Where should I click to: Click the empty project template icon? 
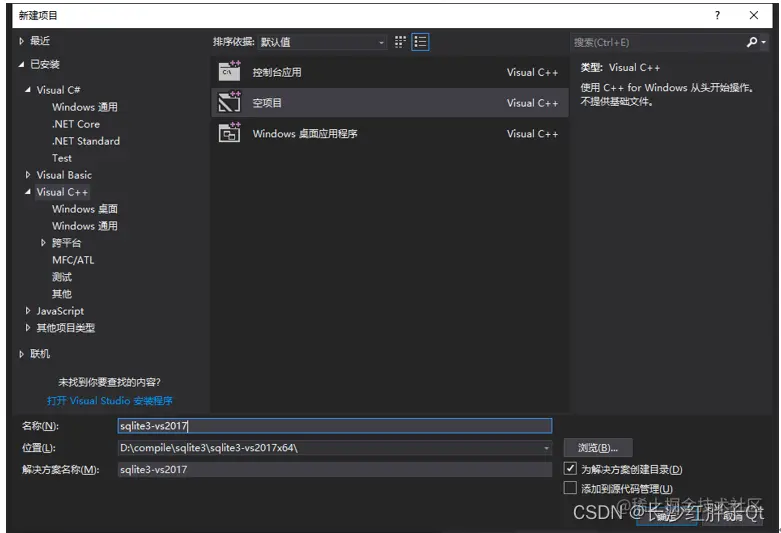pos(230,102)
